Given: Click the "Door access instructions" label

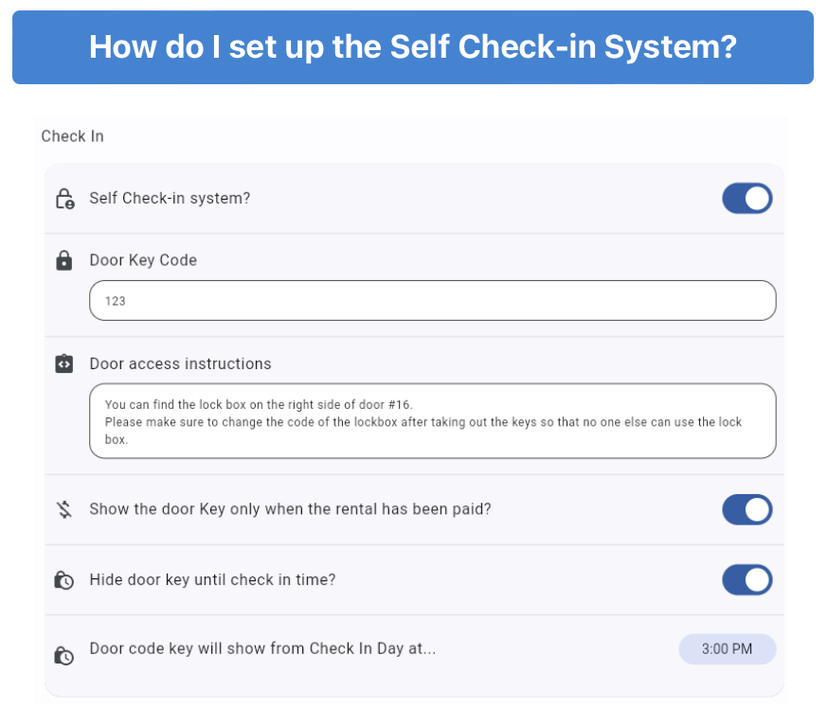Looking at the screenshot, I should [x=180, y=364].
